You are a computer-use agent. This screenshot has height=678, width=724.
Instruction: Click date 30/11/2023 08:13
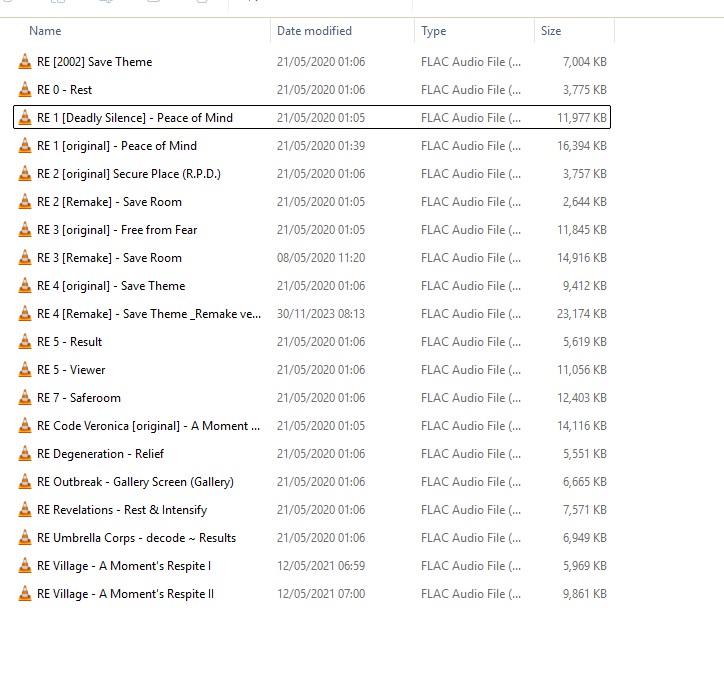[x=321, y=314]
